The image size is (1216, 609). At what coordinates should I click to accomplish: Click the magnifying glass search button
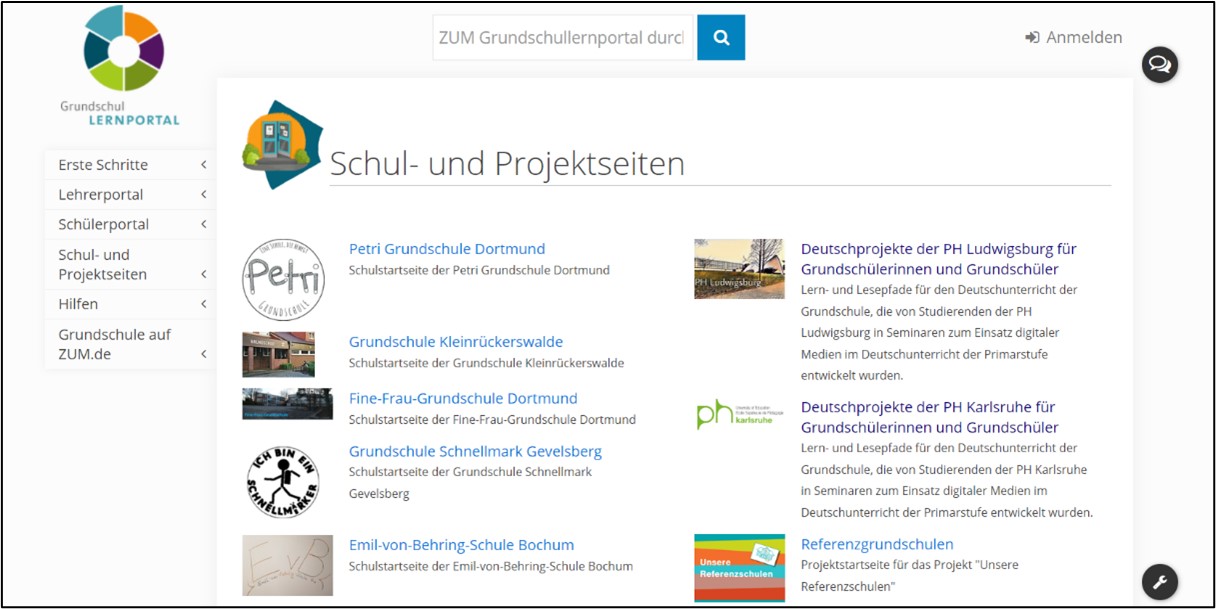tap(720, 38)
